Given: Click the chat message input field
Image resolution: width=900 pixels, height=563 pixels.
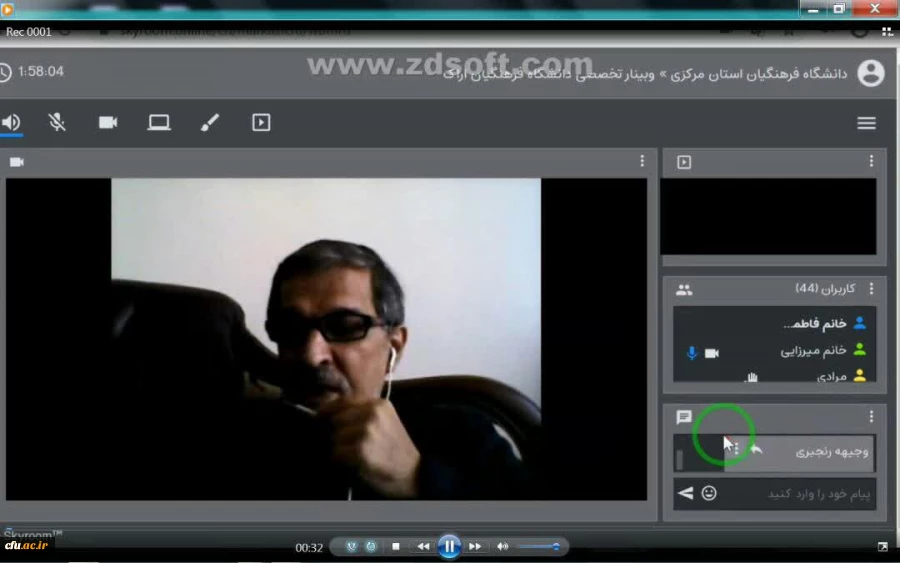Looking at the screenshot, I should [x=800, y=494].
